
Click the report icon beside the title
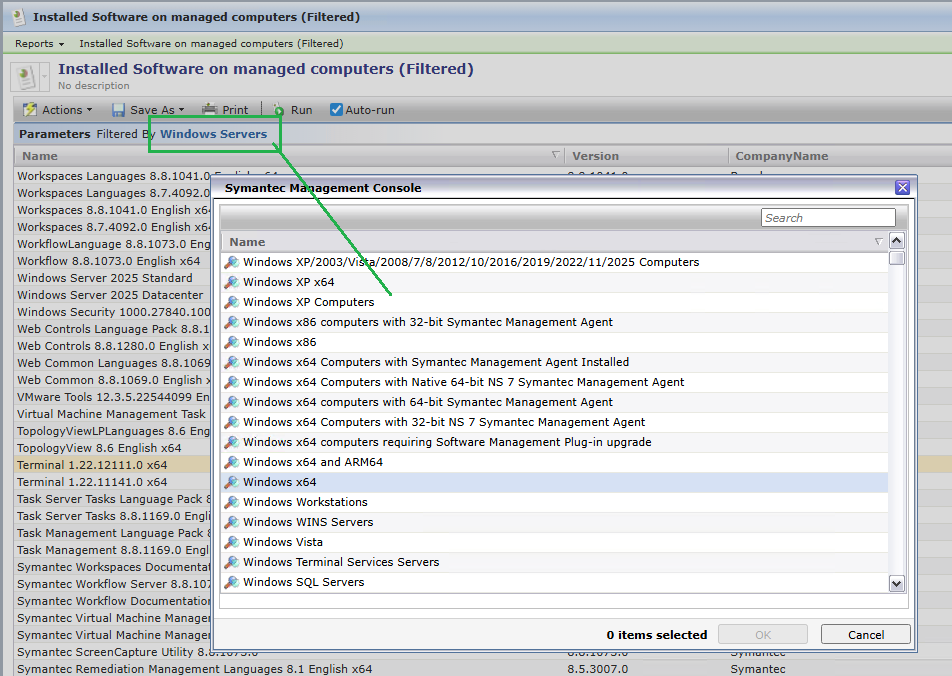25,78
